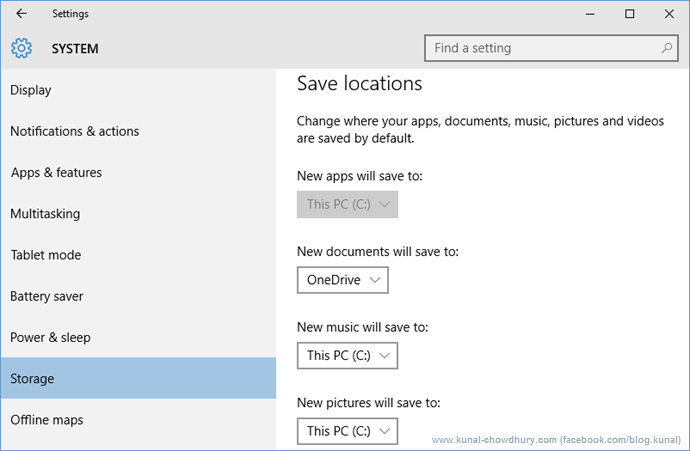
Task: Open Offline maps settings
Action: coord(47,420)
